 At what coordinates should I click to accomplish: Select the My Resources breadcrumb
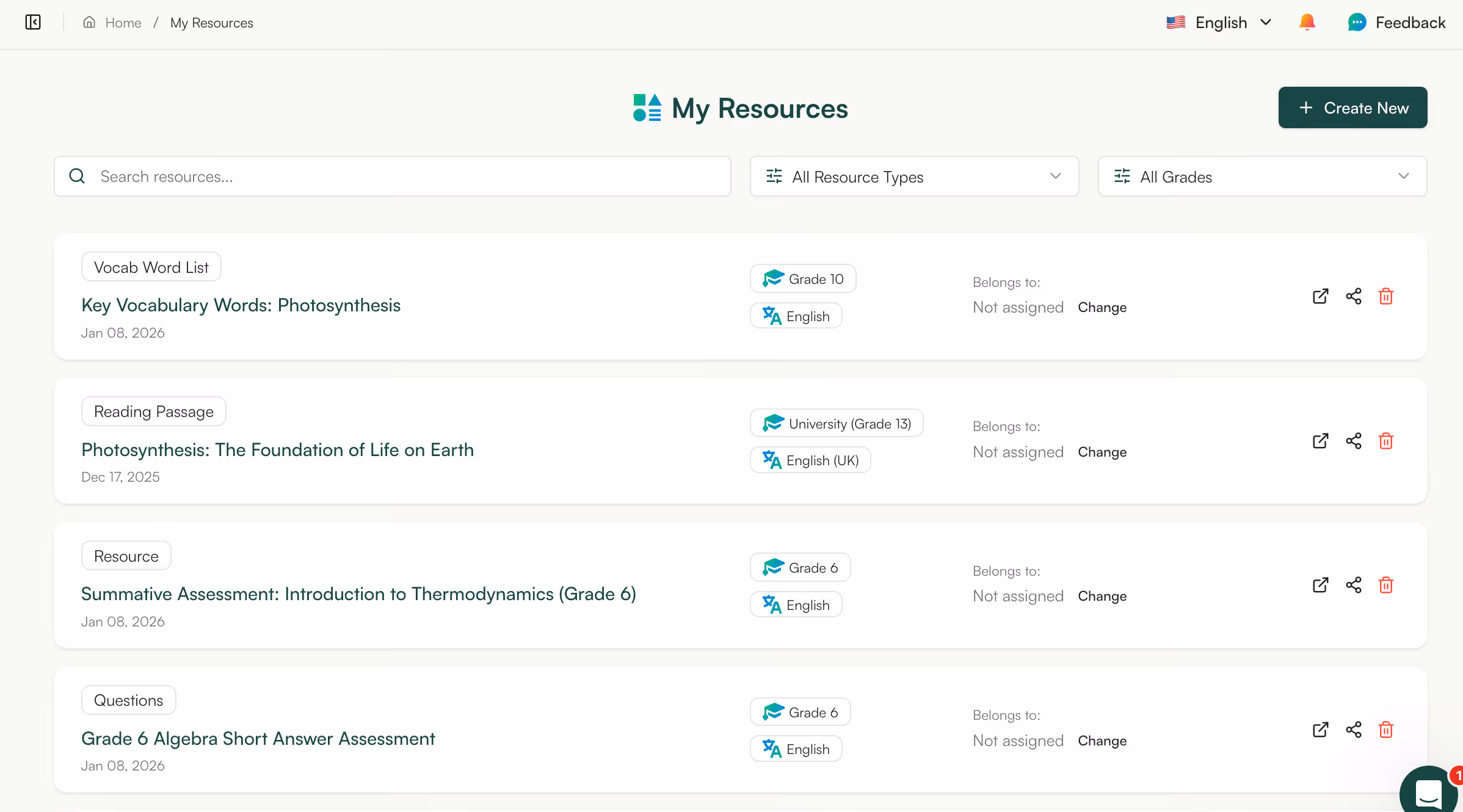pos(212,23)
